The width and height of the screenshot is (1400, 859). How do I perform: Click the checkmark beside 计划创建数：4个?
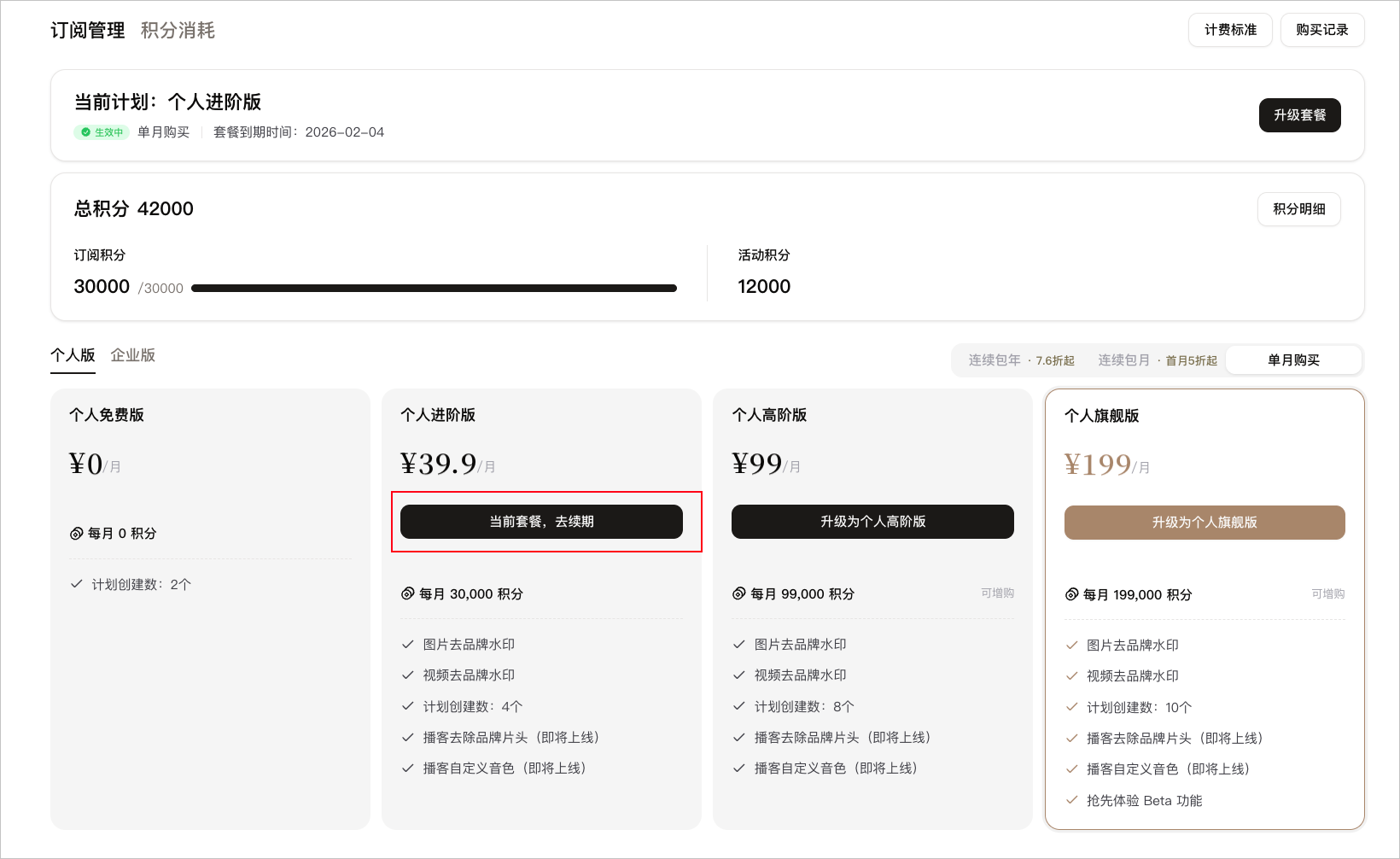tap(408, 706)
